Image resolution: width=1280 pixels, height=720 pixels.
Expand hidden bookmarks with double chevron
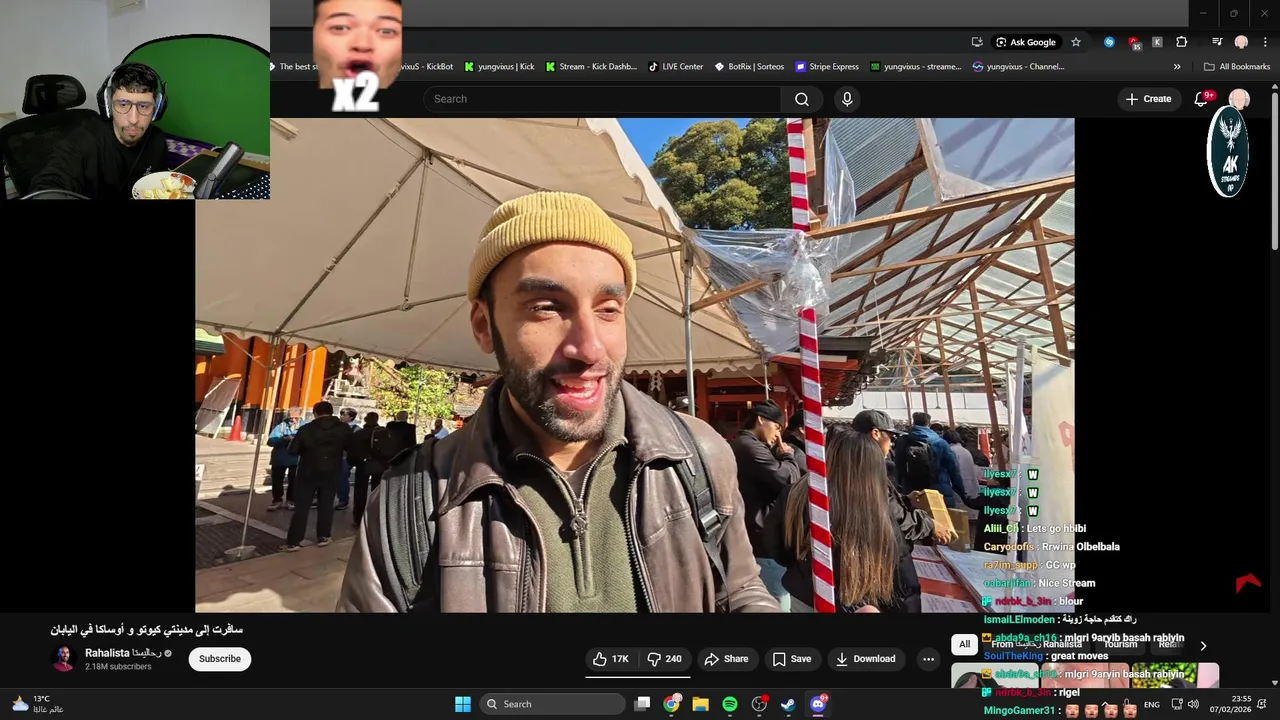(x=1177, y=67)
